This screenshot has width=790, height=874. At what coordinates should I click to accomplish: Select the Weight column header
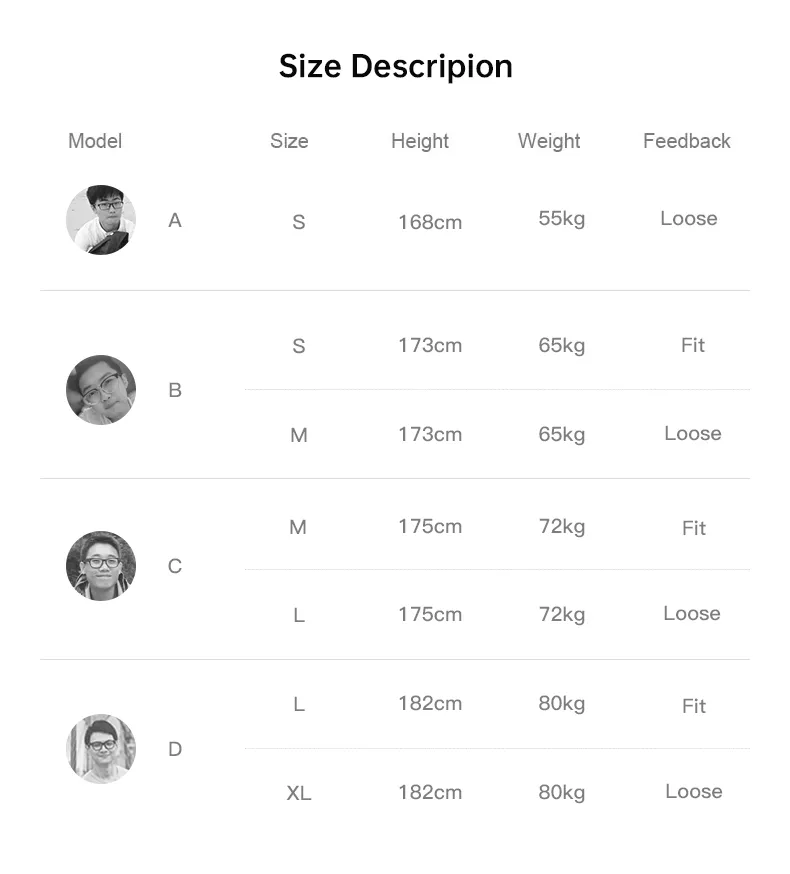click(x=549, y=142)
